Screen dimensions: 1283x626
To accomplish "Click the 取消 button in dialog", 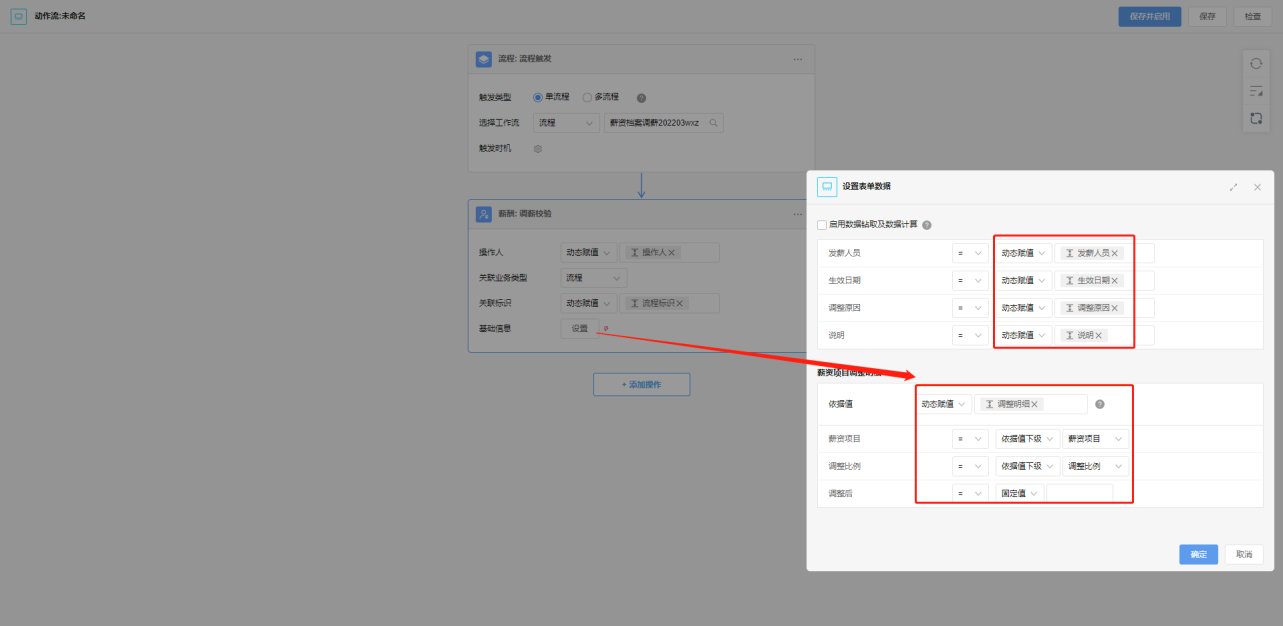I will (1243, 554).
